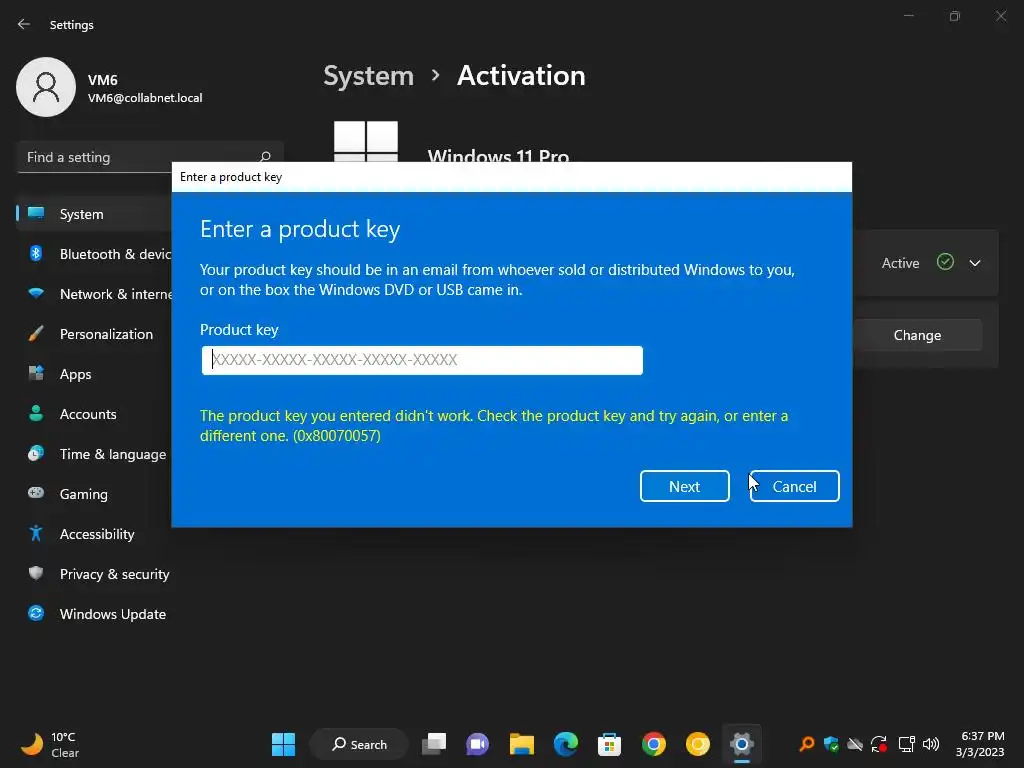
Task: Open the Apps settings section
Action: point(95,374)
